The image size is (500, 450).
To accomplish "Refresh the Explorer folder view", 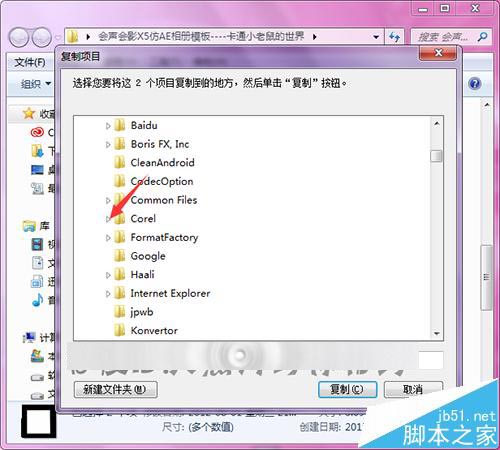I will pos(394,37).
